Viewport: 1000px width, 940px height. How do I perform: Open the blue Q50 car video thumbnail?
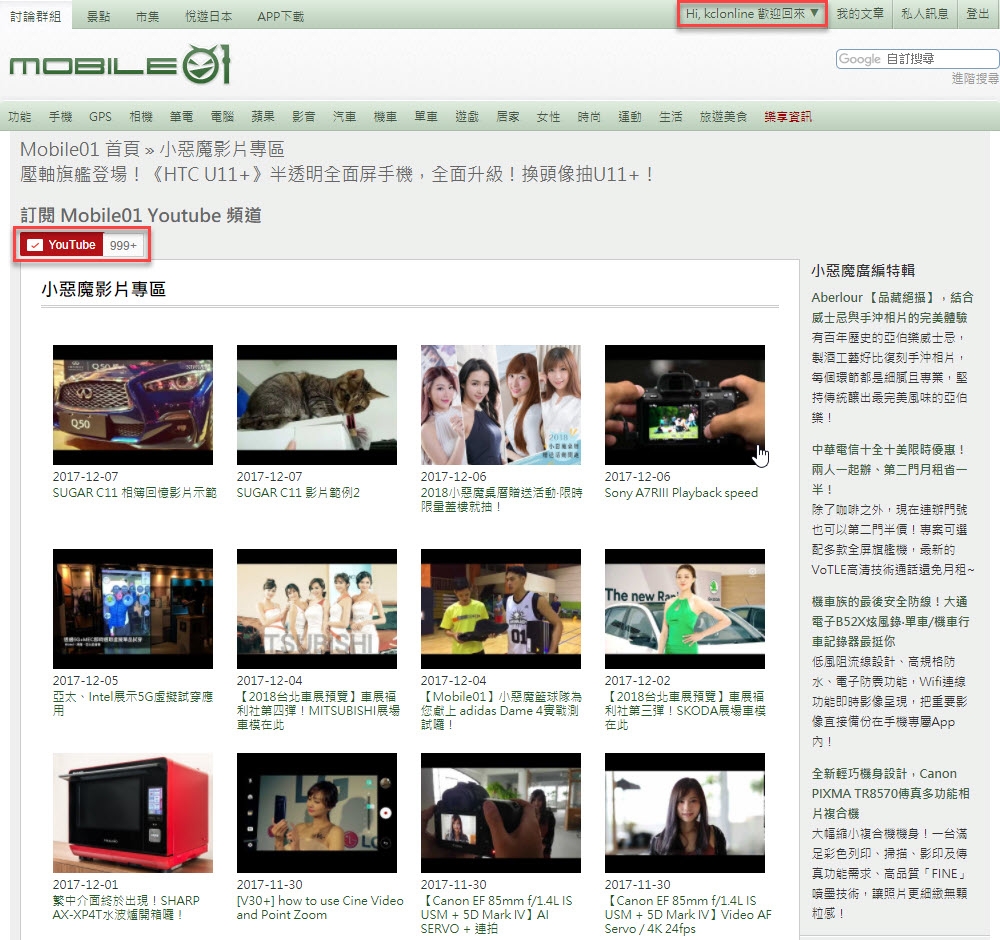(x=133, y=405)
